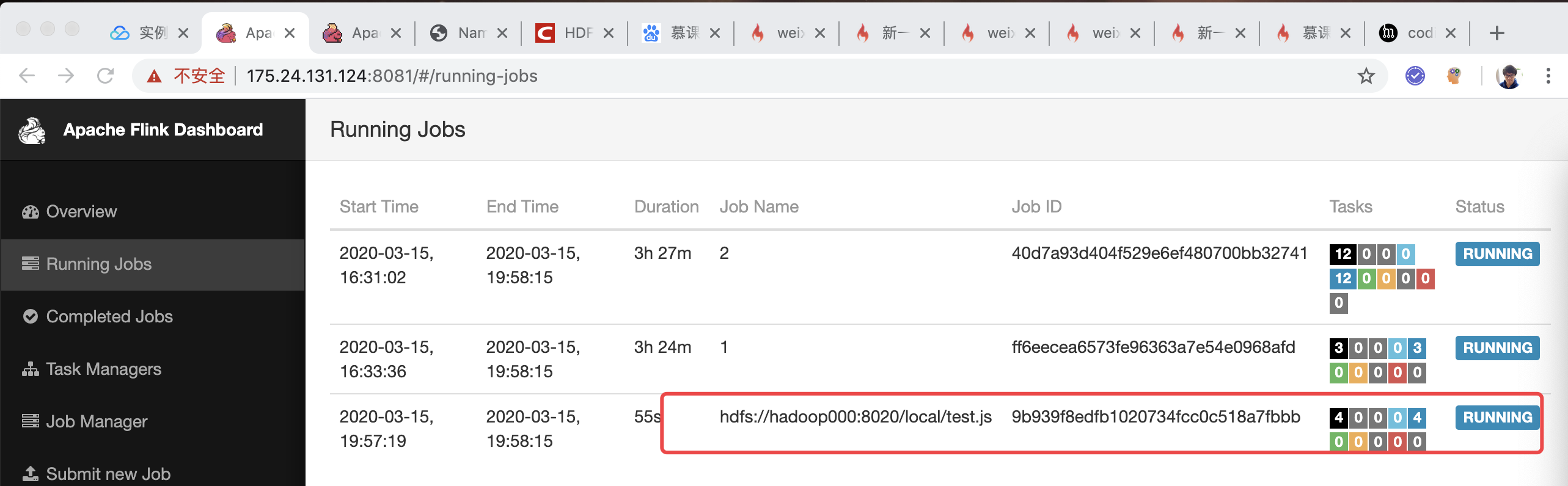Viewport: 1568px width, 486px height.
Task: Click duration 3h 27m cell
Action: (x=662, y=253)
